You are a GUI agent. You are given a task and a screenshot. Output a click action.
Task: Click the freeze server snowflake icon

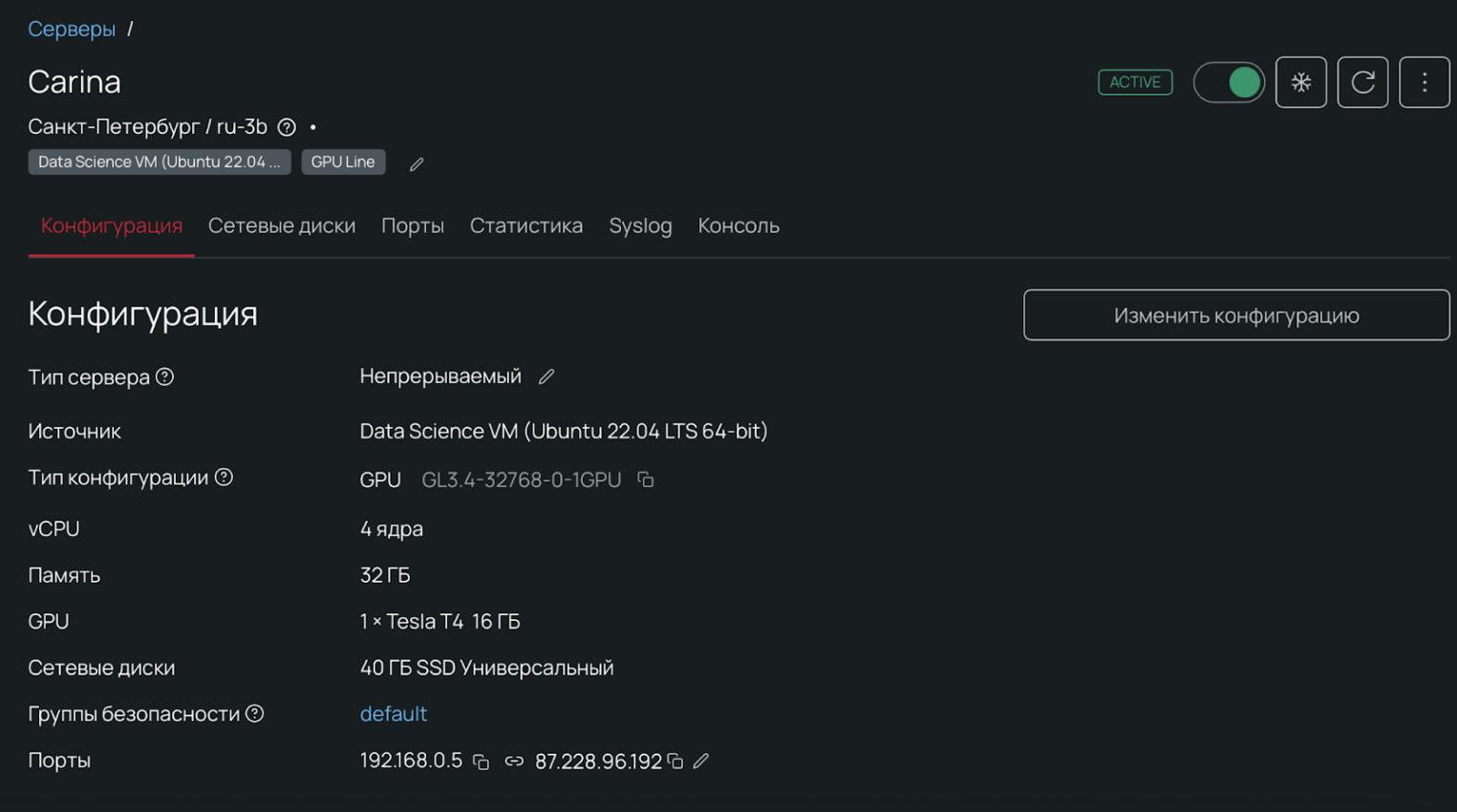1300,82
